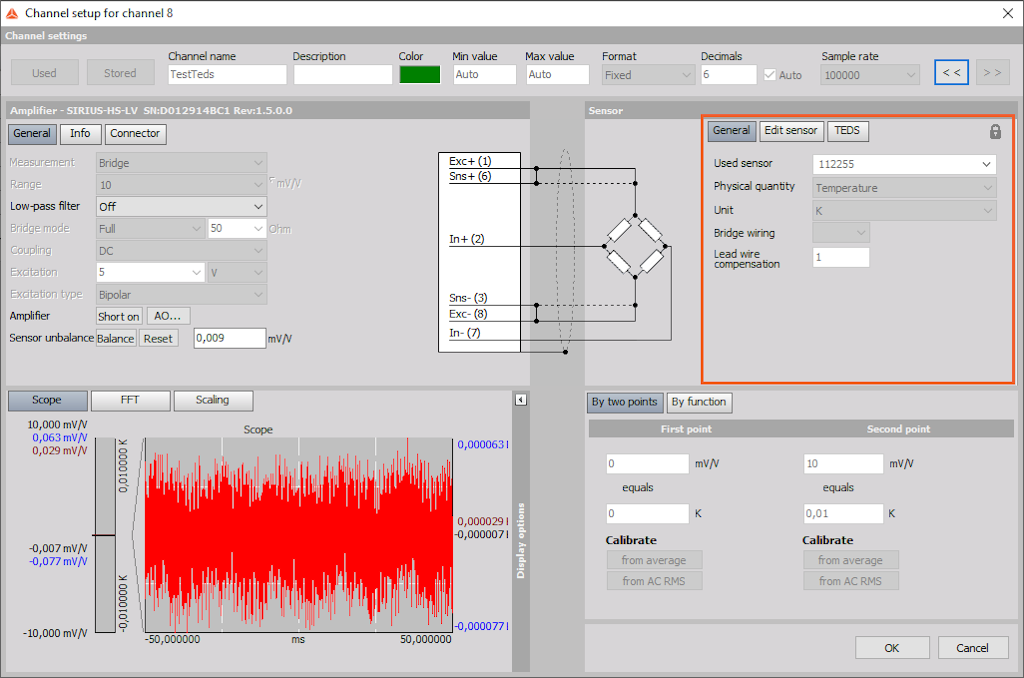Open the Range dropdown
The height and width of the screenshot is (678, 1024).
182,186
